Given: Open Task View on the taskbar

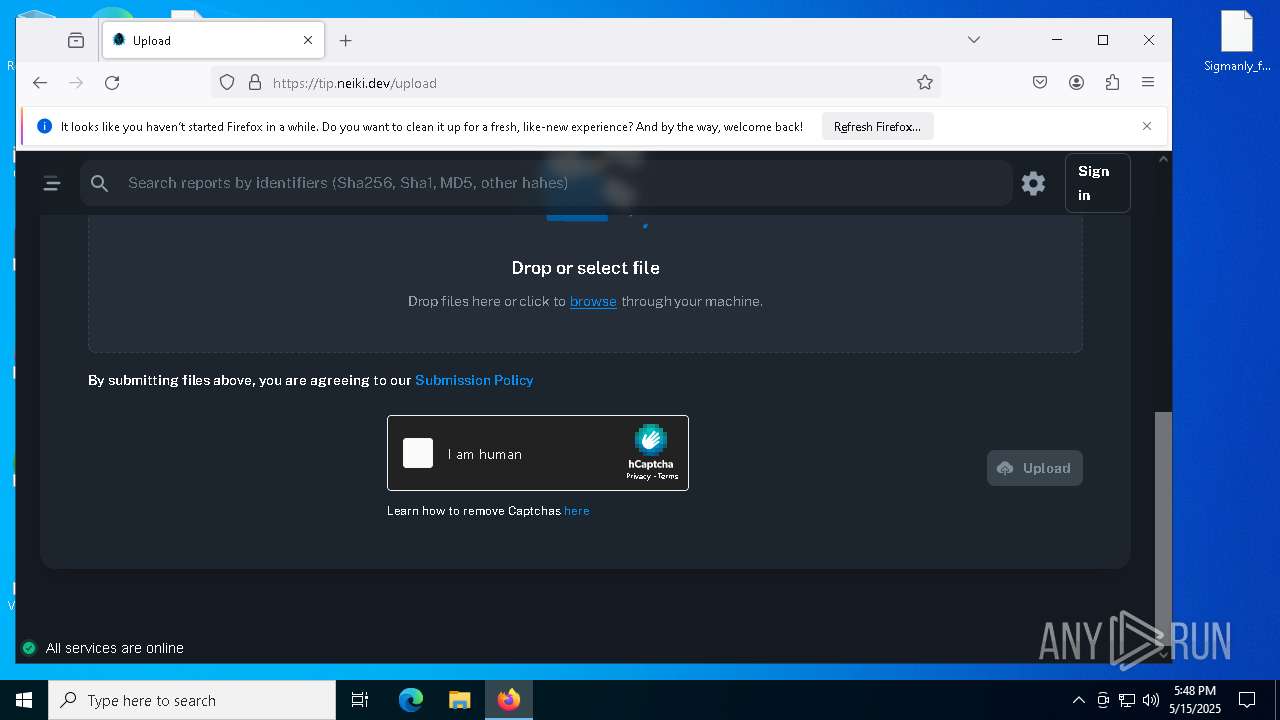Looking at the screenshot, I should pyautogui.click(x=360, y=700).
